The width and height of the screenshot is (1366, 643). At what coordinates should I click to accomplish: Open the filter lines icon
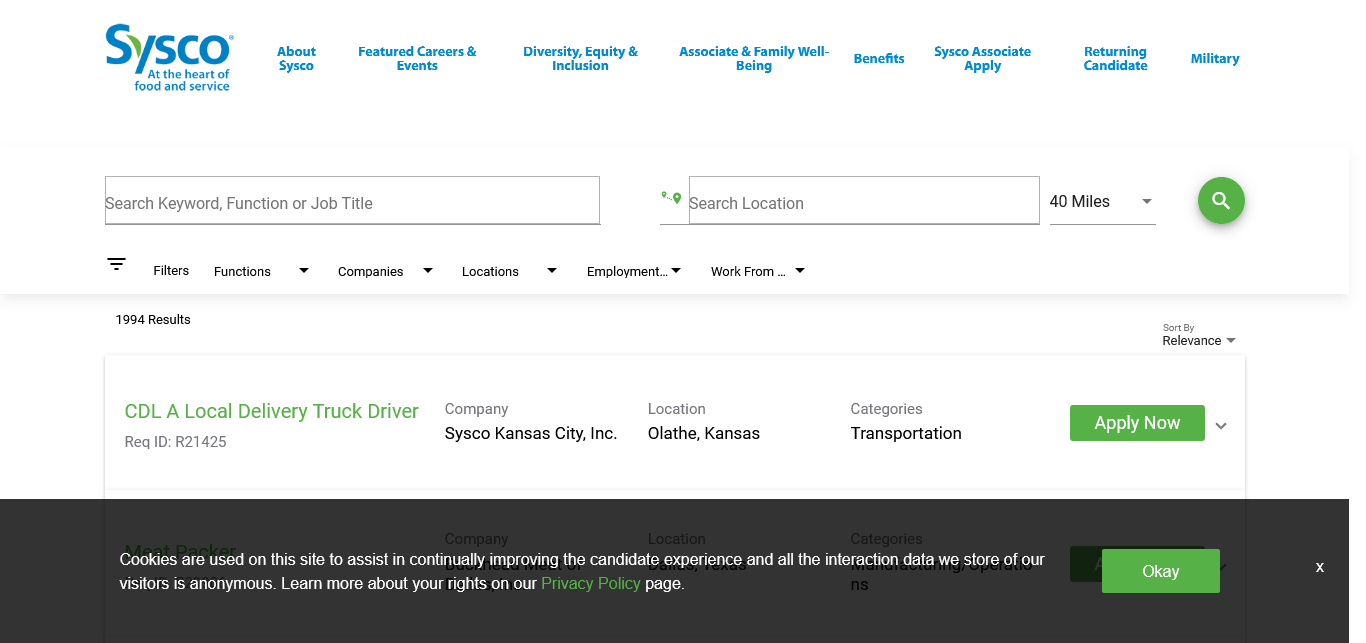pyautogui.click(x=117, y=264)
